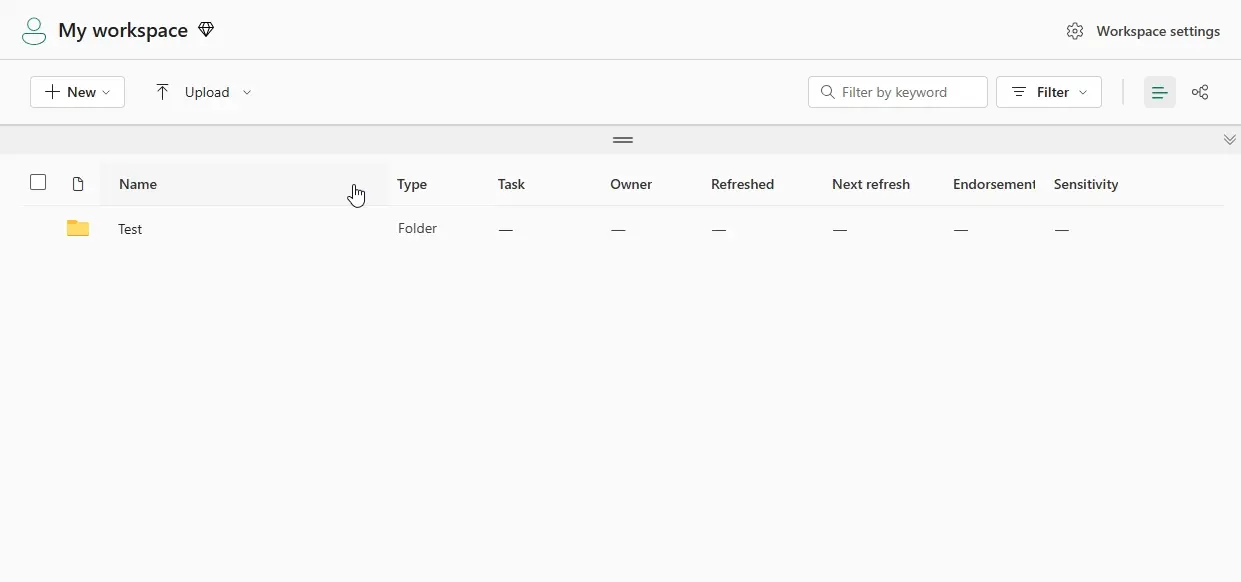The width and height of the screenshot is (1241, 582).
Task: Select the checkbox for the Test folder row
Action: (x=38, y=228)
